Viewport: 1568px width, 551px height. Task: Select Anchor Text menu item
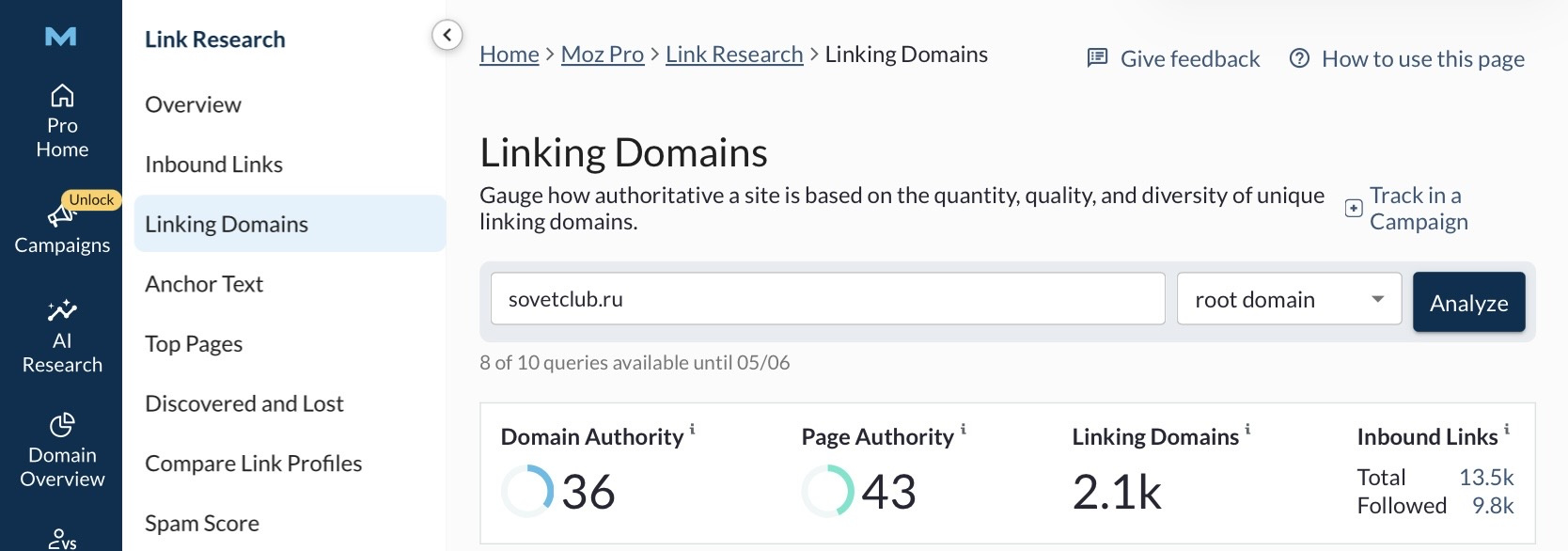pyautogui.click(x=204, y=284)
